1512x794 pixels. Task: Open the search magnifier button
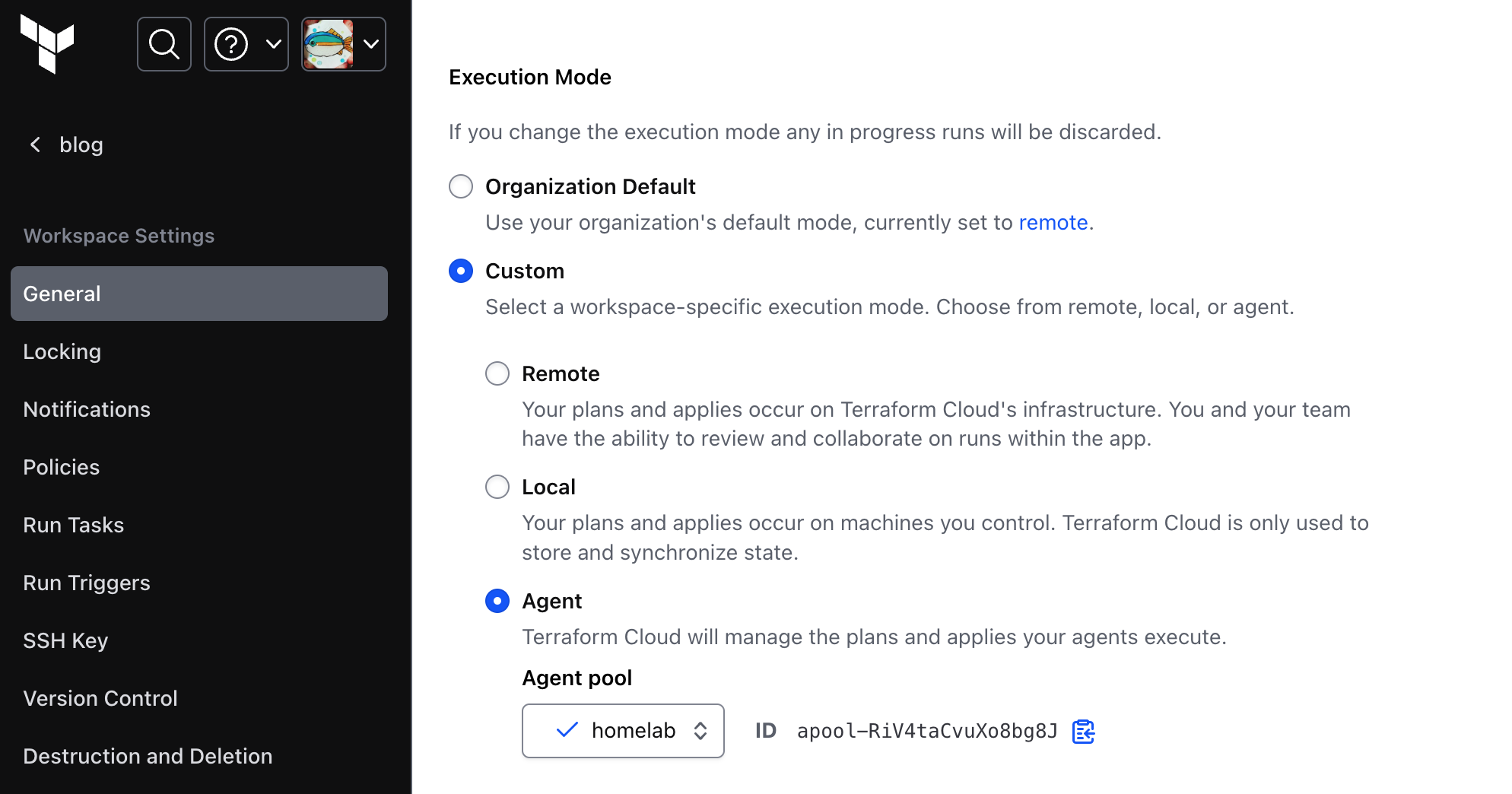point(164,44)
